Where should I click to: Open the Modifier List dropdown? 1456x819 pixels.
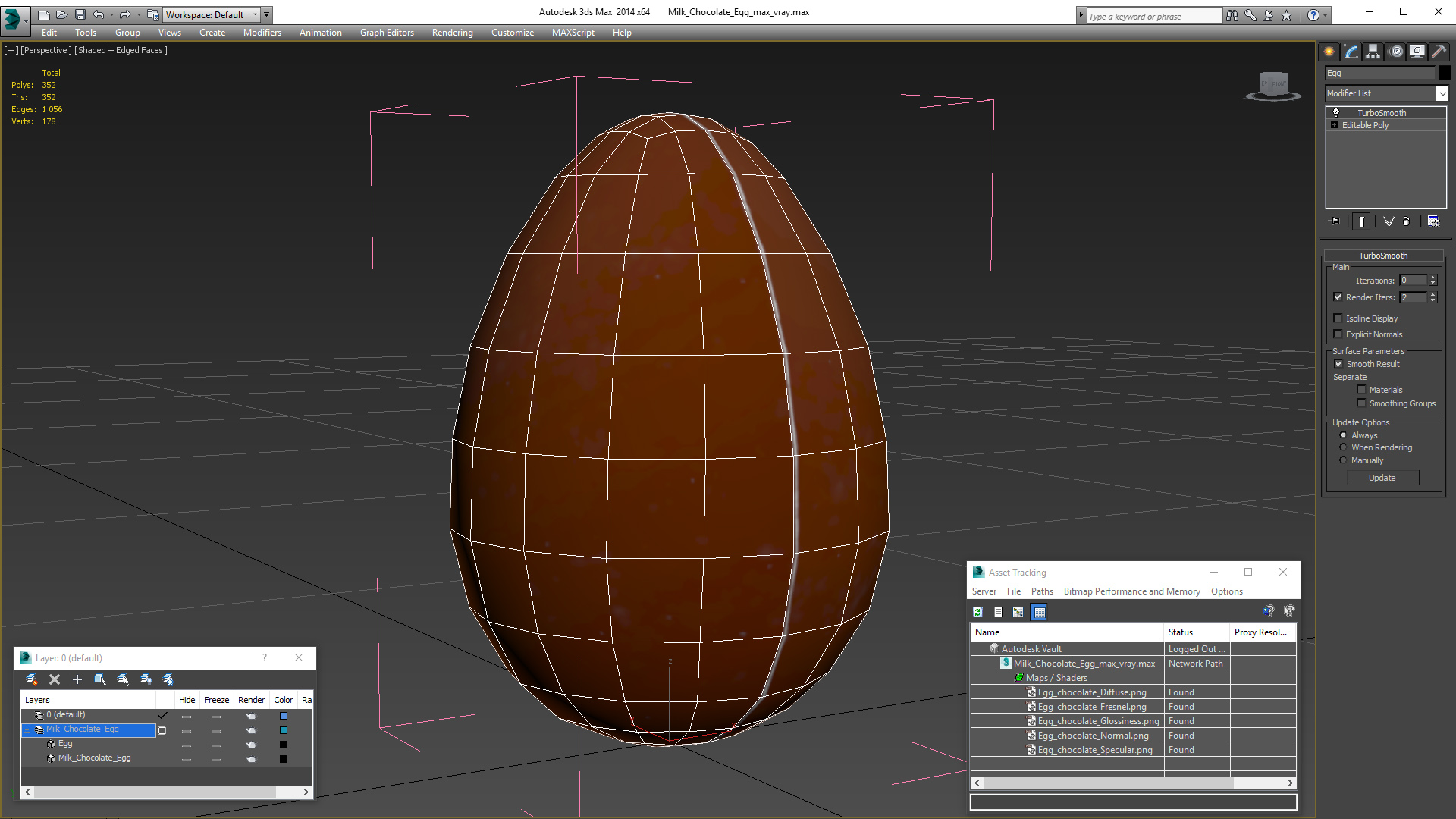(x=1442, y=93)
